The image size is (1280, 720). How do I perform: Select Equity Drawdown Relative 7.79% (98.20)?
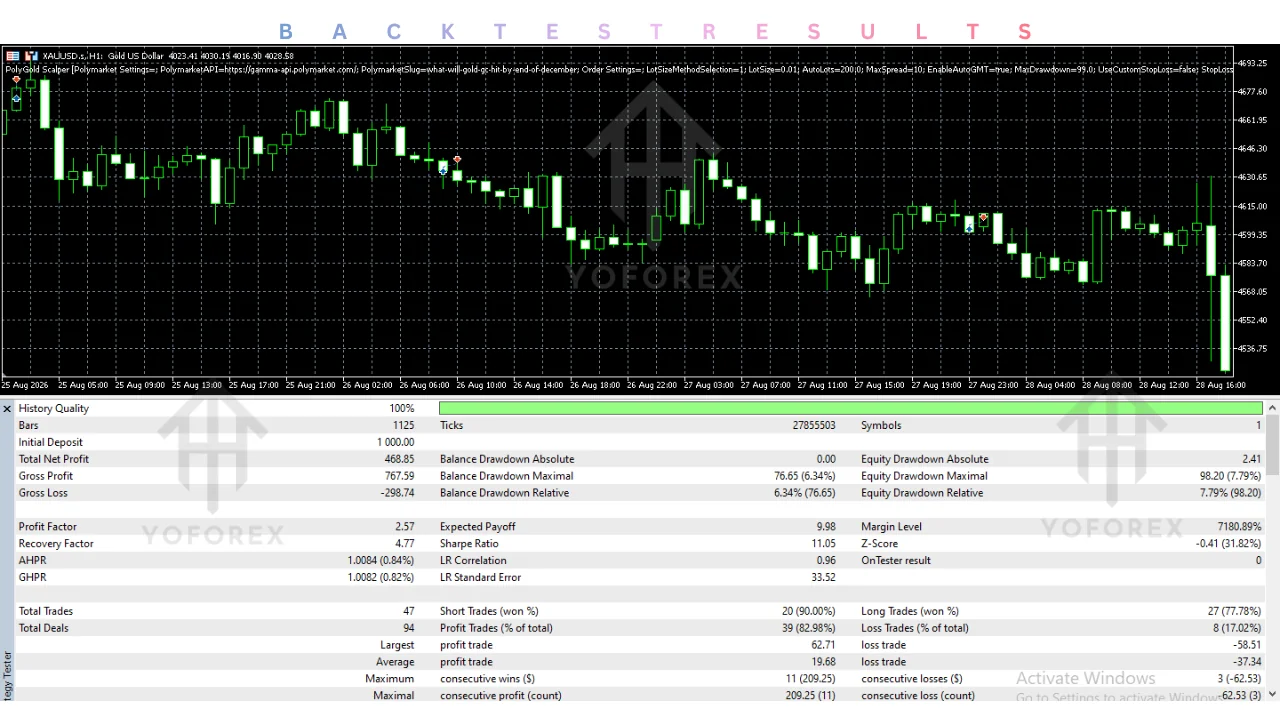(1231, 493)
